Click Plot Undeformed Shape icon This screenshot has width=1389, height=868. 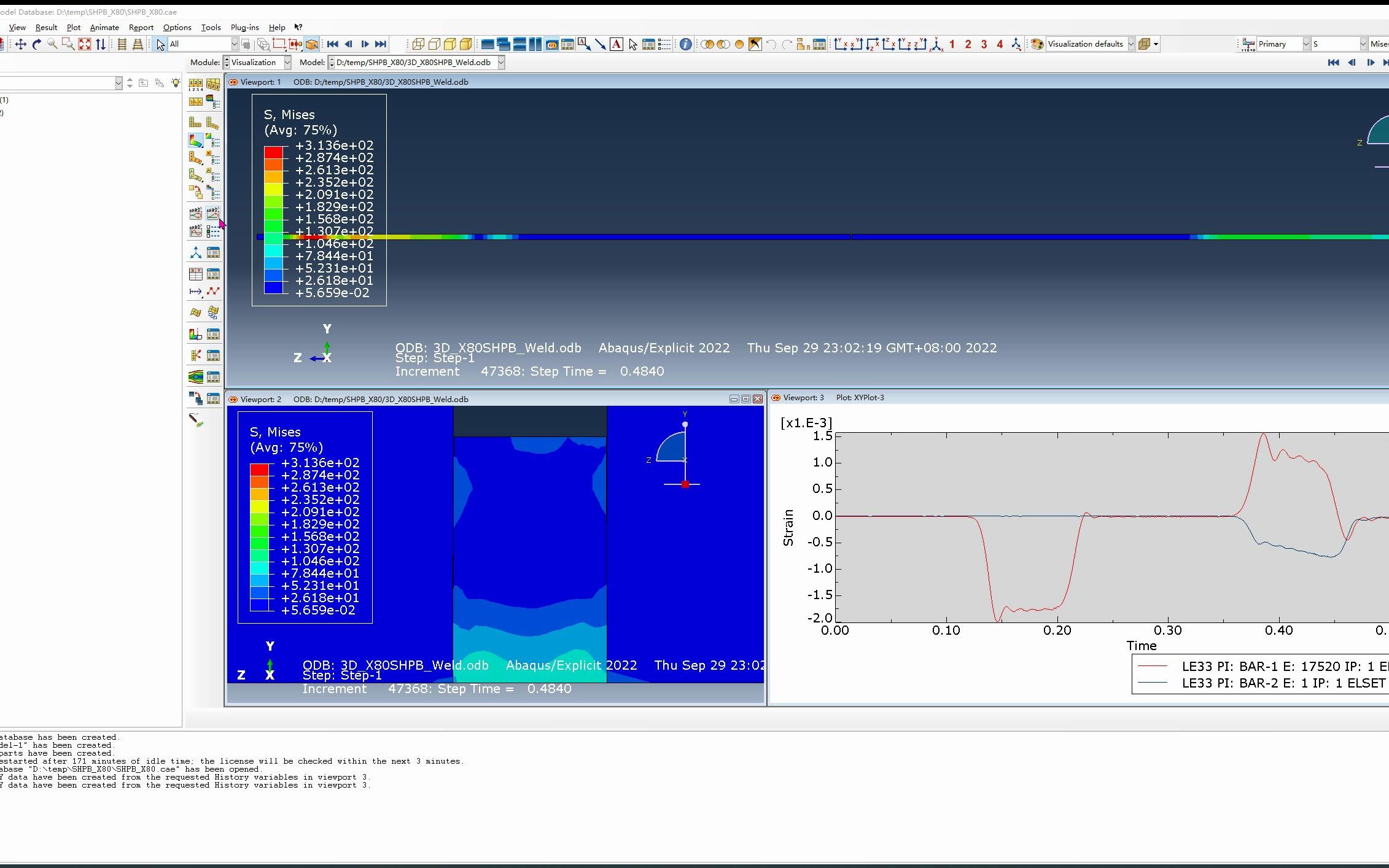coord(195,123)
